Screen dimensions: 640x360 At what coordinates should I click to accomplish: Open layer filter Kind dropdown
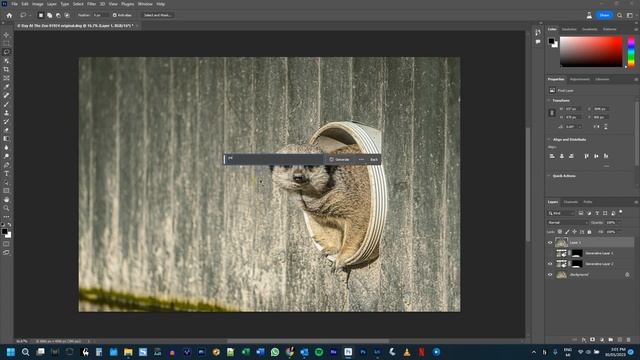(x=561, y=213)
